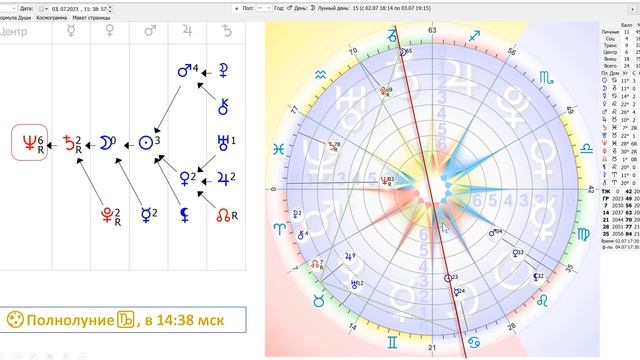Viewport: 640px width, 360px height.
Task: Click Личные row in score table
Action: [620, 31]
